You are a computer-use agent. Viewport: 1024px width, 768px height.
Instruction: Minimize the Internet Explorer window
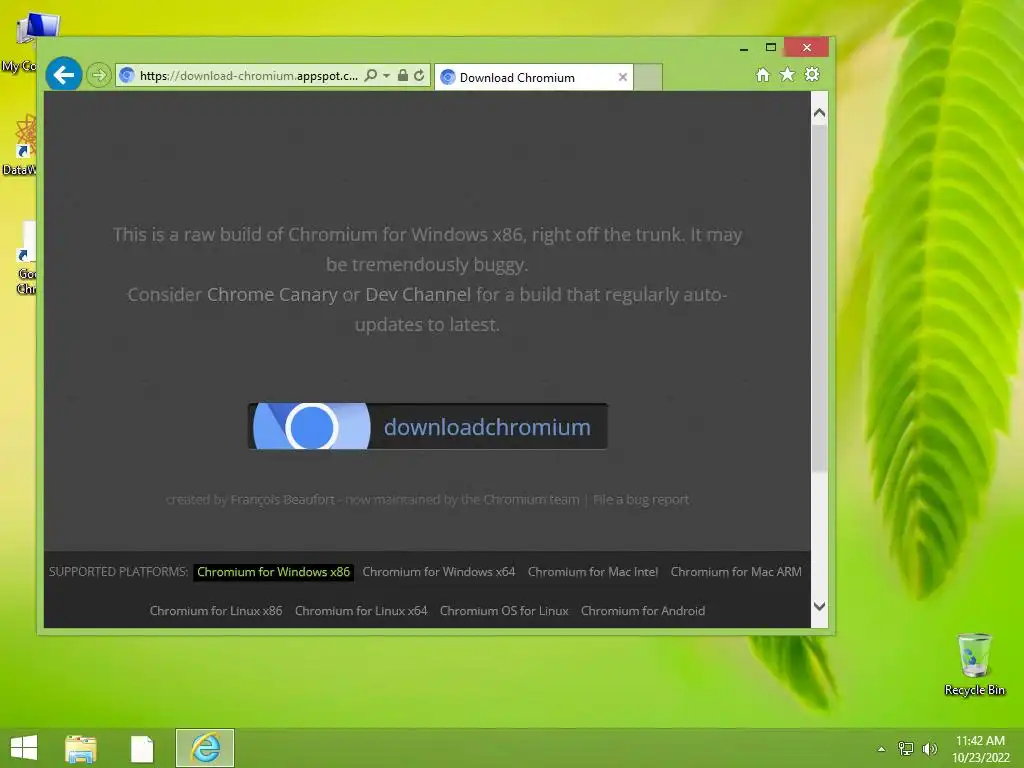click(744, 48)
